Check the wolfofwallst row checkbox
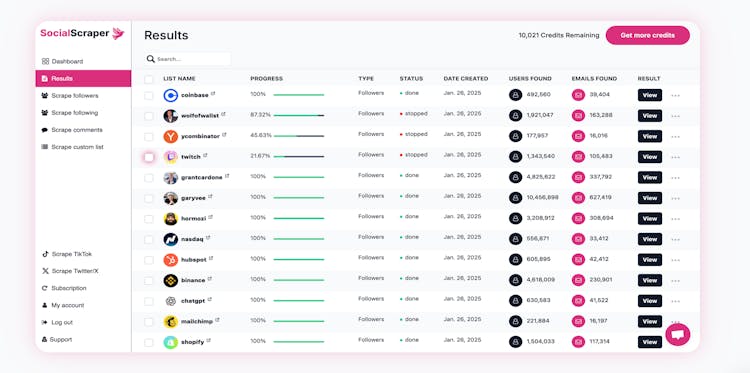The height and width of the screenshot is (373, 750). (x=149, y=116)
